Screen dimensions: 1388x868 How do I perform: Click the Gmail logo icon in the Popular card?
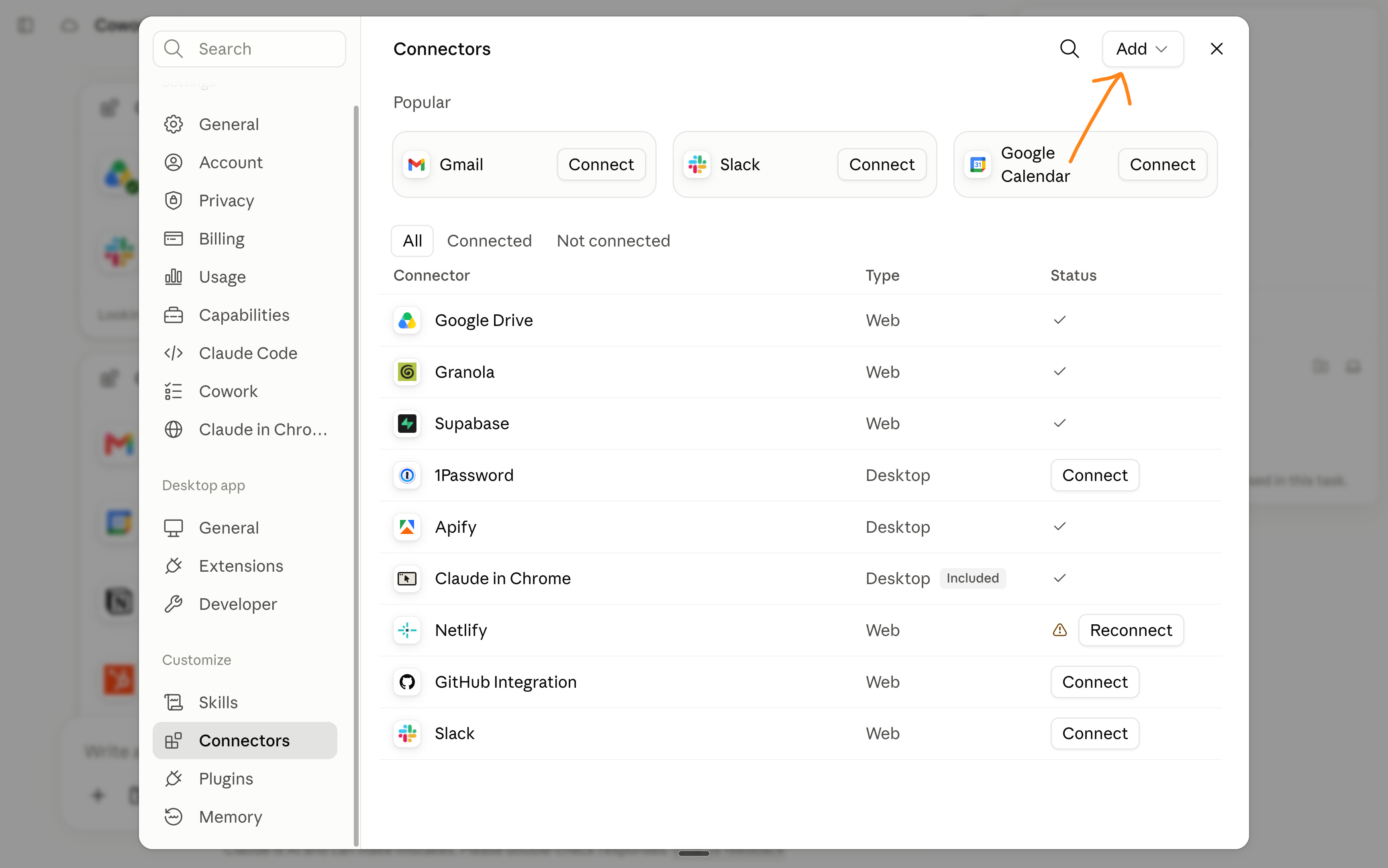pyautogui.click(x=416, y=165)
